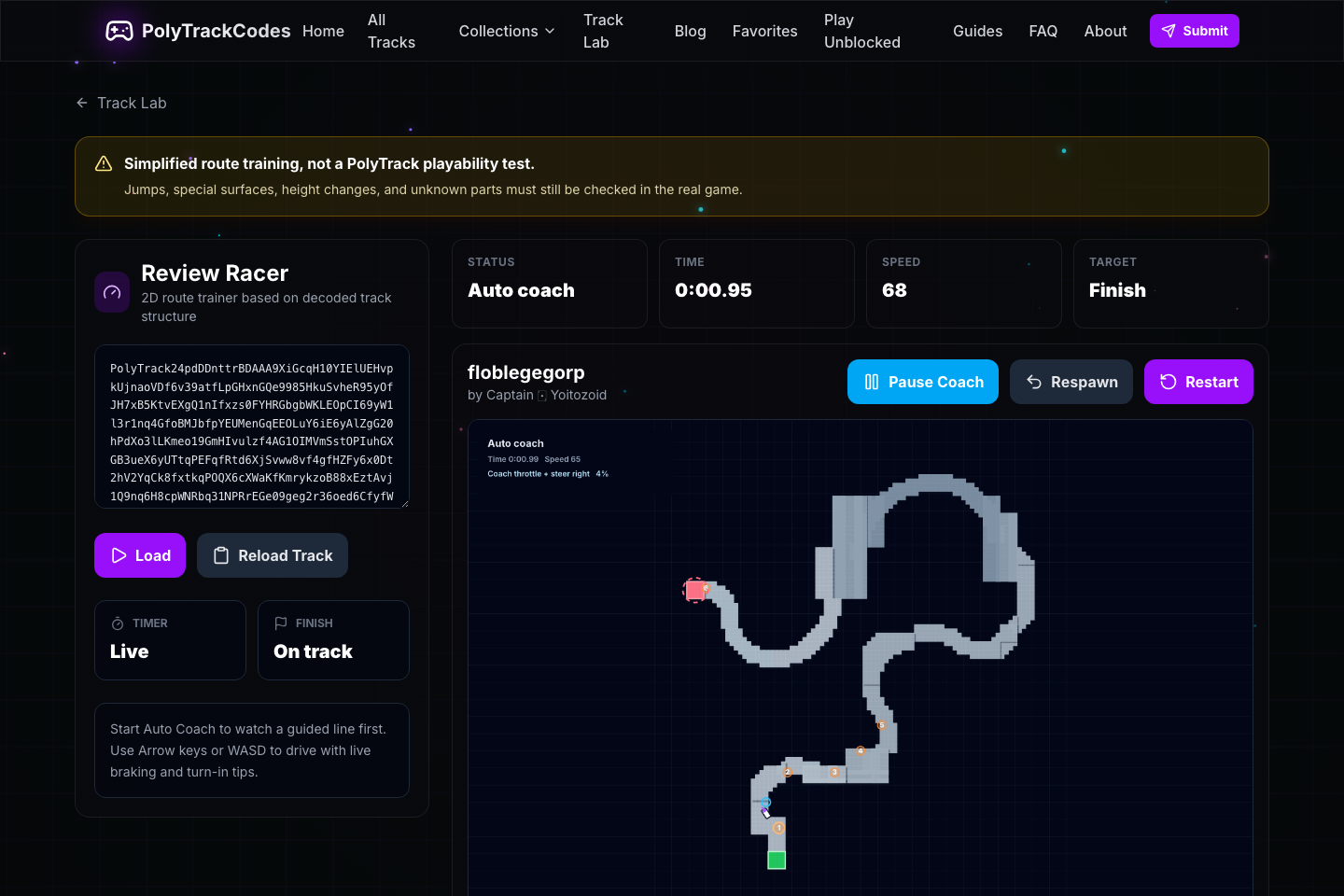Click the clipboard icon in Reload Track
1344x896 pixels.
pos(221,555)
